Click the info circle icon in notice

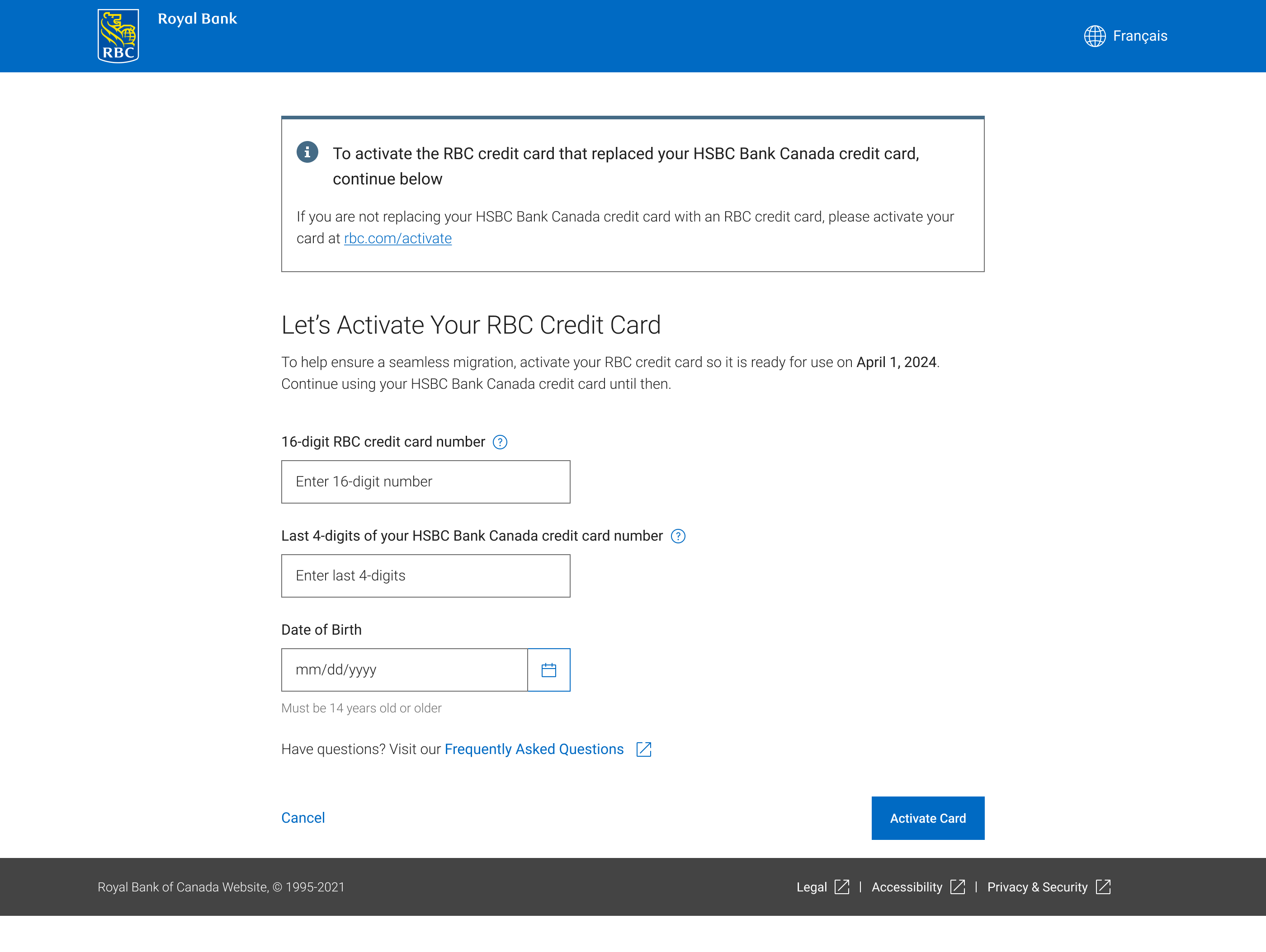pos(307,152)
